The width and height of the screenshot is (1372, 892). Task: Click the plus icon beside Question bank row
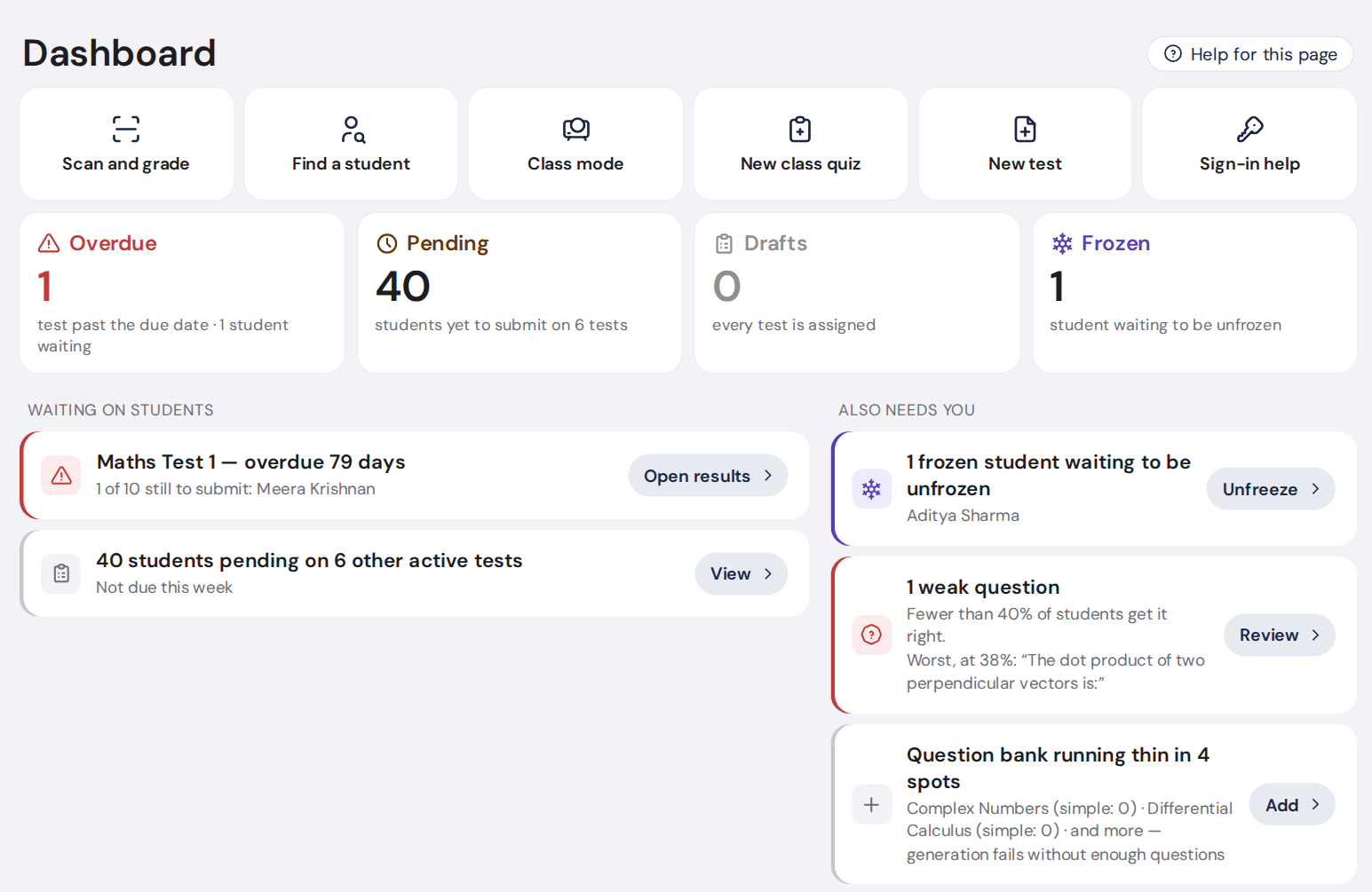point(872,804)
